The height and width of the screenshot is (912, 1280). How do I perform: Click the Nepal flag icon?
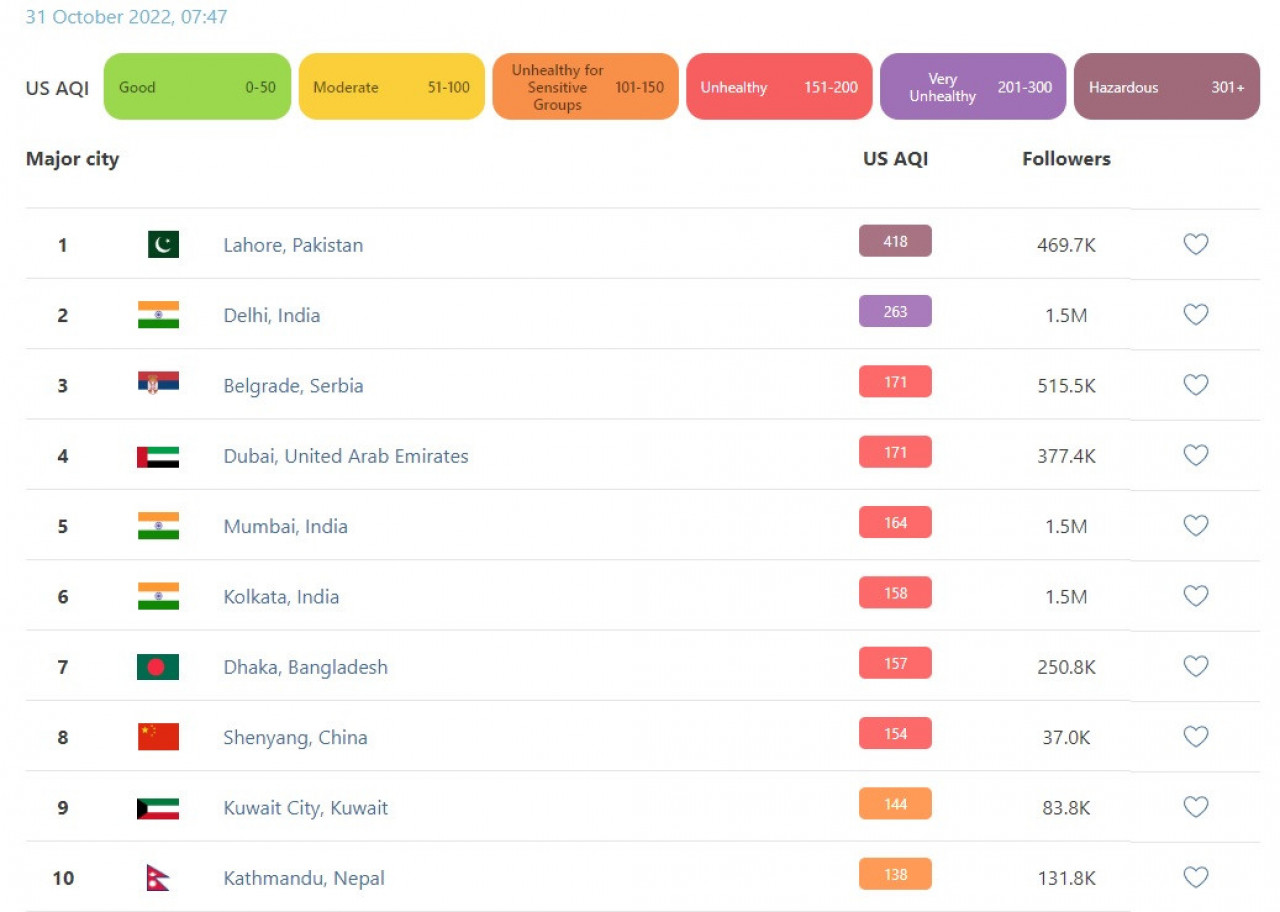158,878
